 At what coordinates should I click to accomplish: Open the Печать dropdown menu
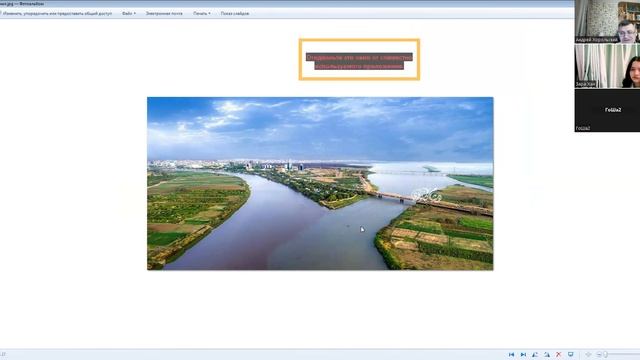[x=202, y=13]
